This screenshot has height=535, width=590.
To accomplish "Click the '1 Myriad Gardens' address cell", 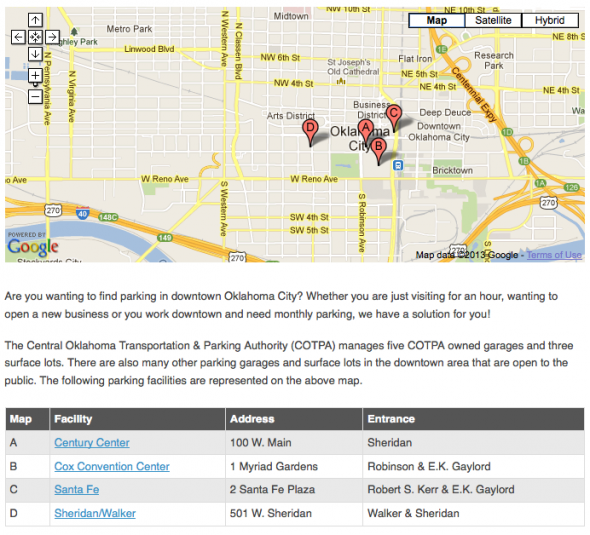I will (x=294, y=466).
